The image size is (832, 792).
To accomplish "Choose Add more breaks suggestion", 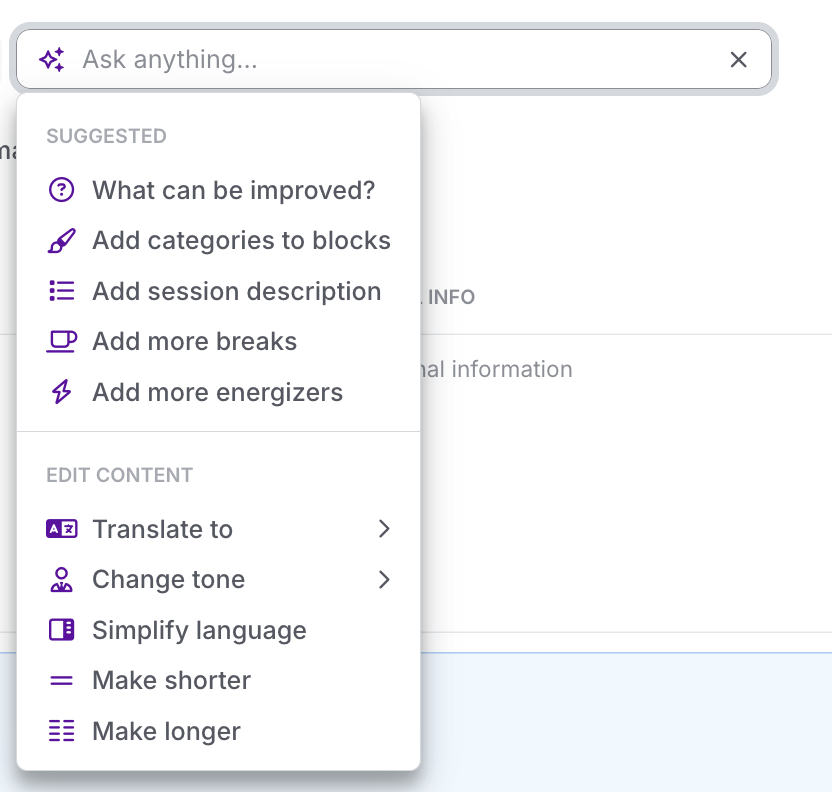I will tap(194, 341).
